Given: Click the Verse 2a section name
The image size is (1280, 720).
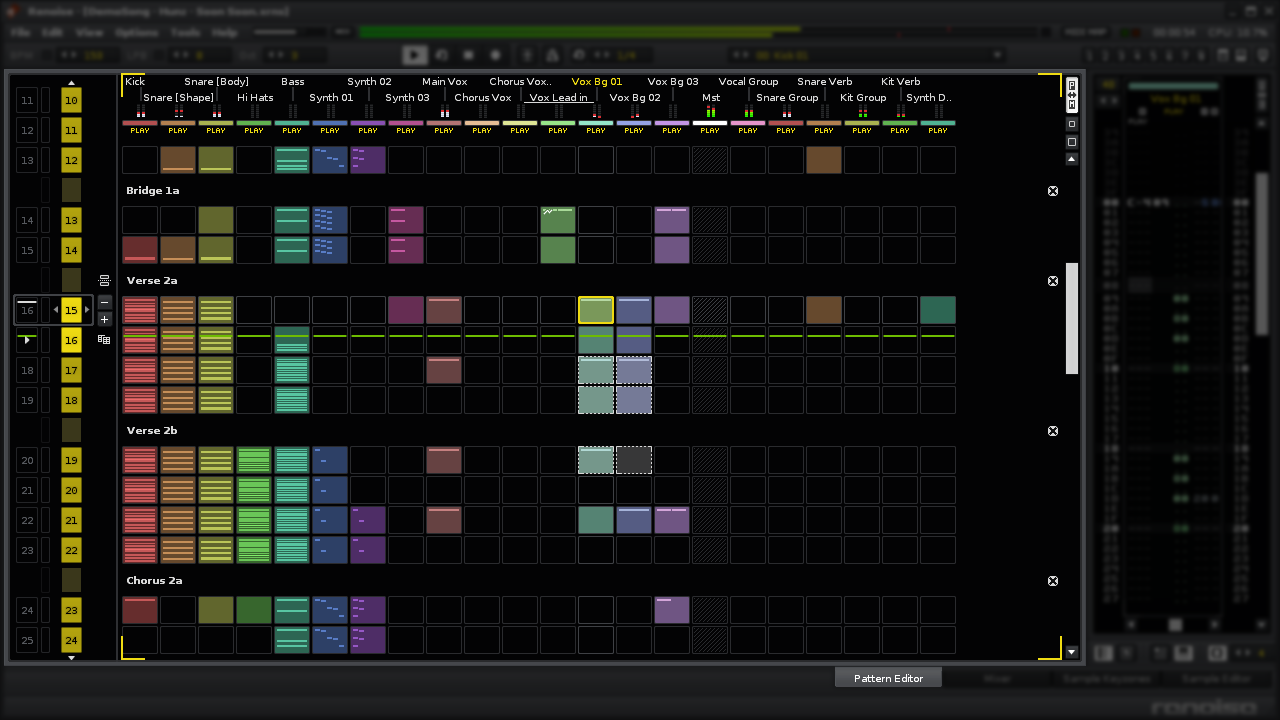Looking at the screenshot, I should click(x=152, y=281).
